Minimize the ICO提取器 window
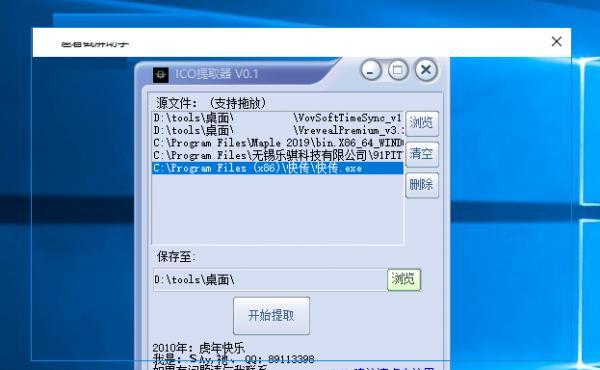600x370 pixels. [x=370, y=70]
